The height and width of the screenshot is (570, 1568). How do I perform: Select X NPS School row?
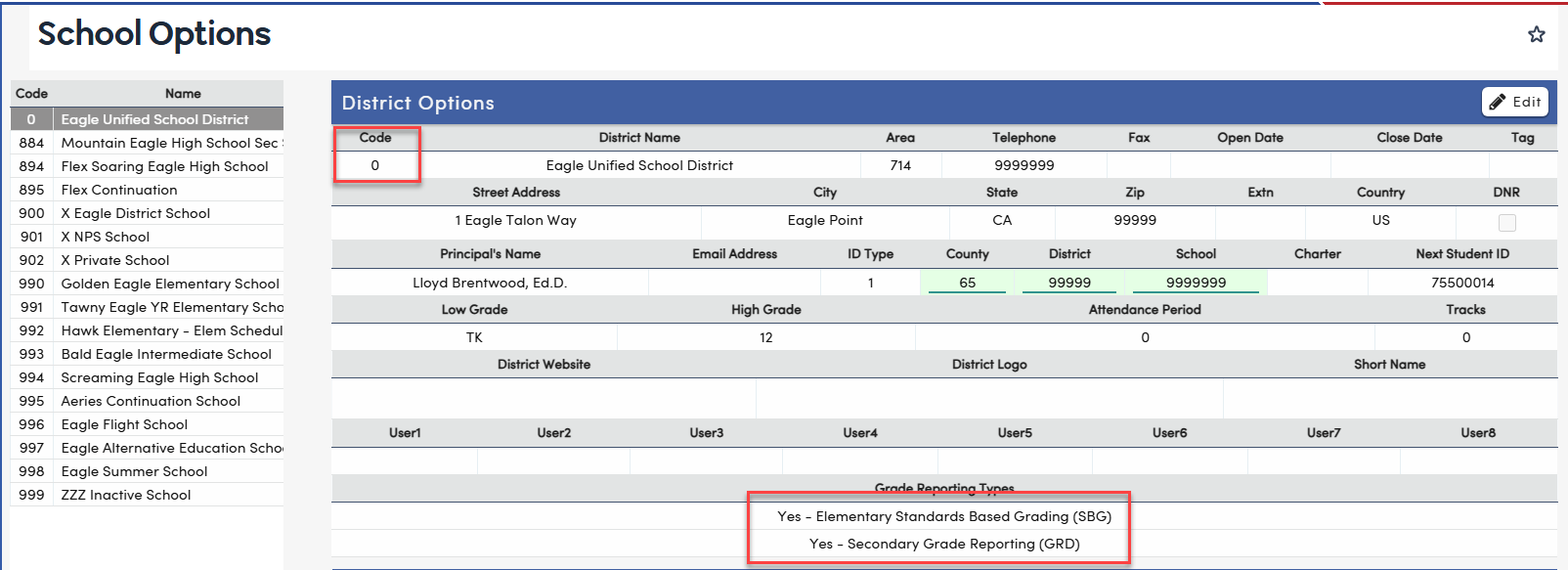pyautogui.click(x=147, y=237)
